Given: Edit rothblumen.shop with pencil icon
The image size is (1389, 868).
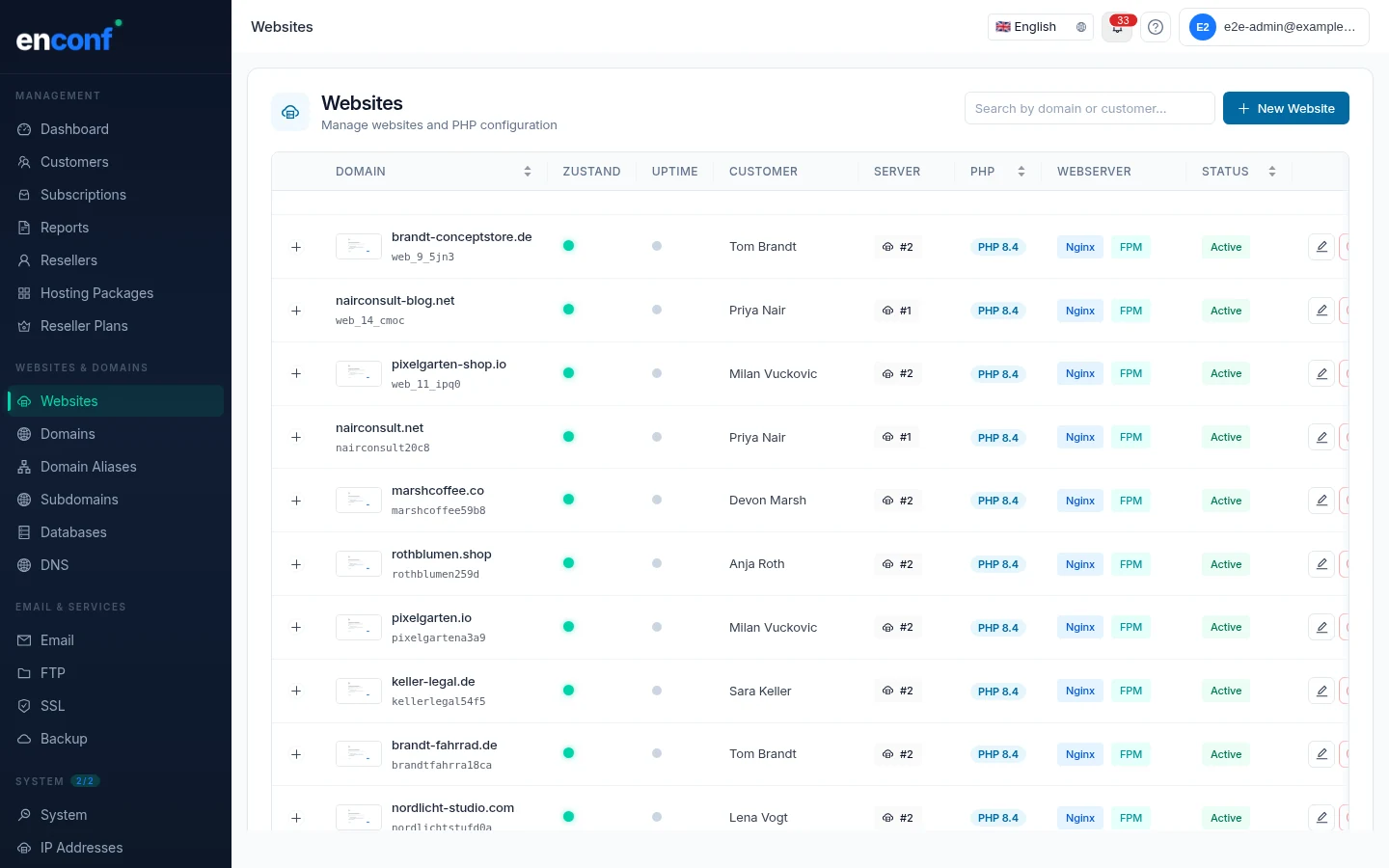Looking at the screenshot, I should (x=1321, y=564).
